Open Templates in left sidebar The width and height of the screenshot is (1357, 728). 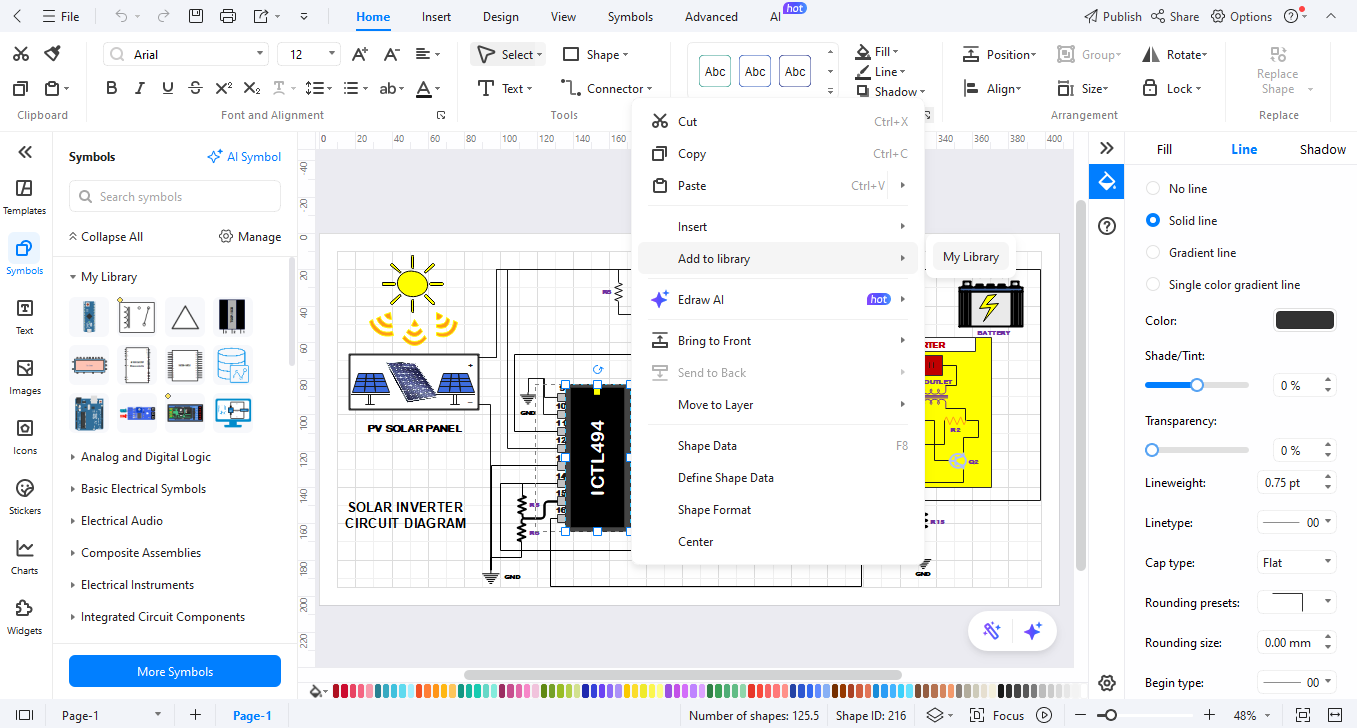coord(25,197)
